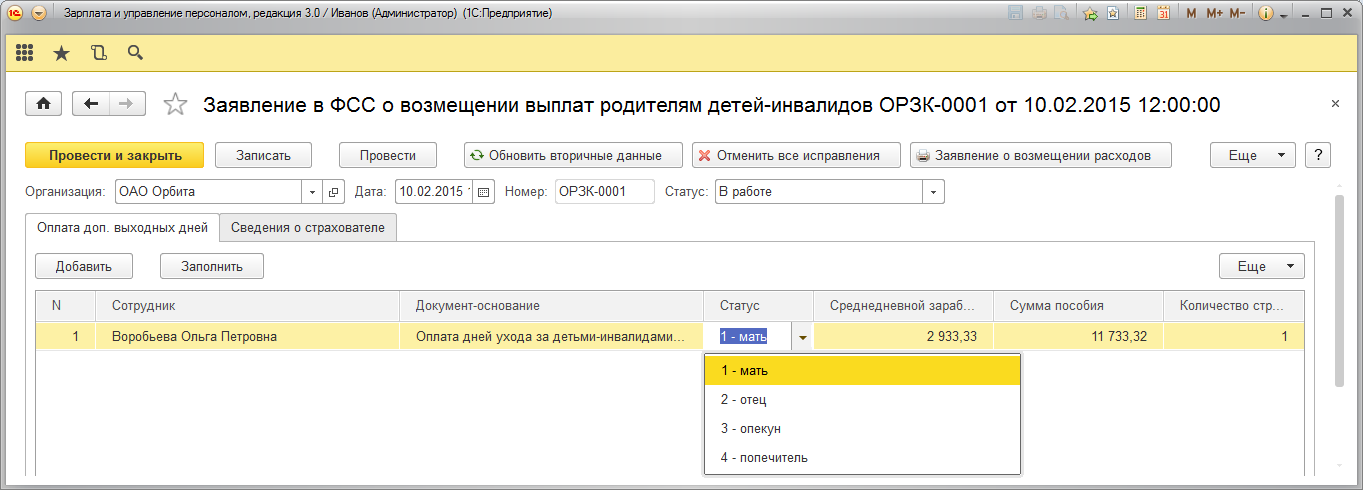Click the vertical scrollbar on the right

(x=1339, y=290)
